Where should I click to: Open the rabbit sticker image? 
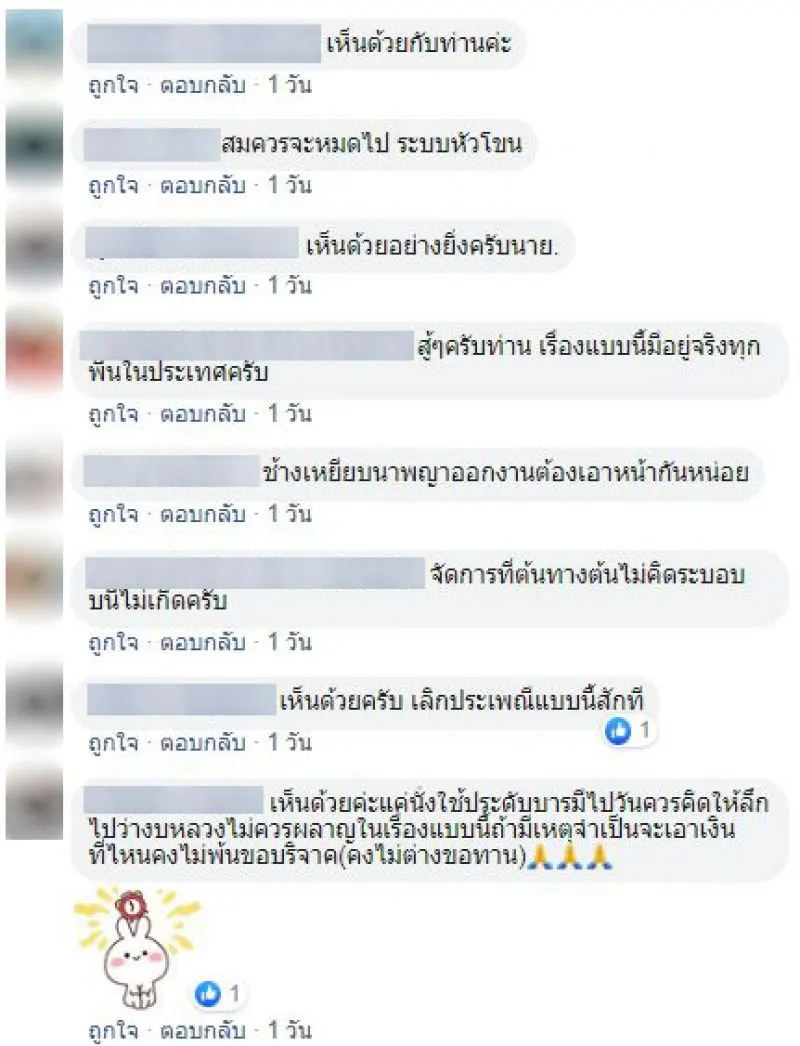tap(137, 948)
